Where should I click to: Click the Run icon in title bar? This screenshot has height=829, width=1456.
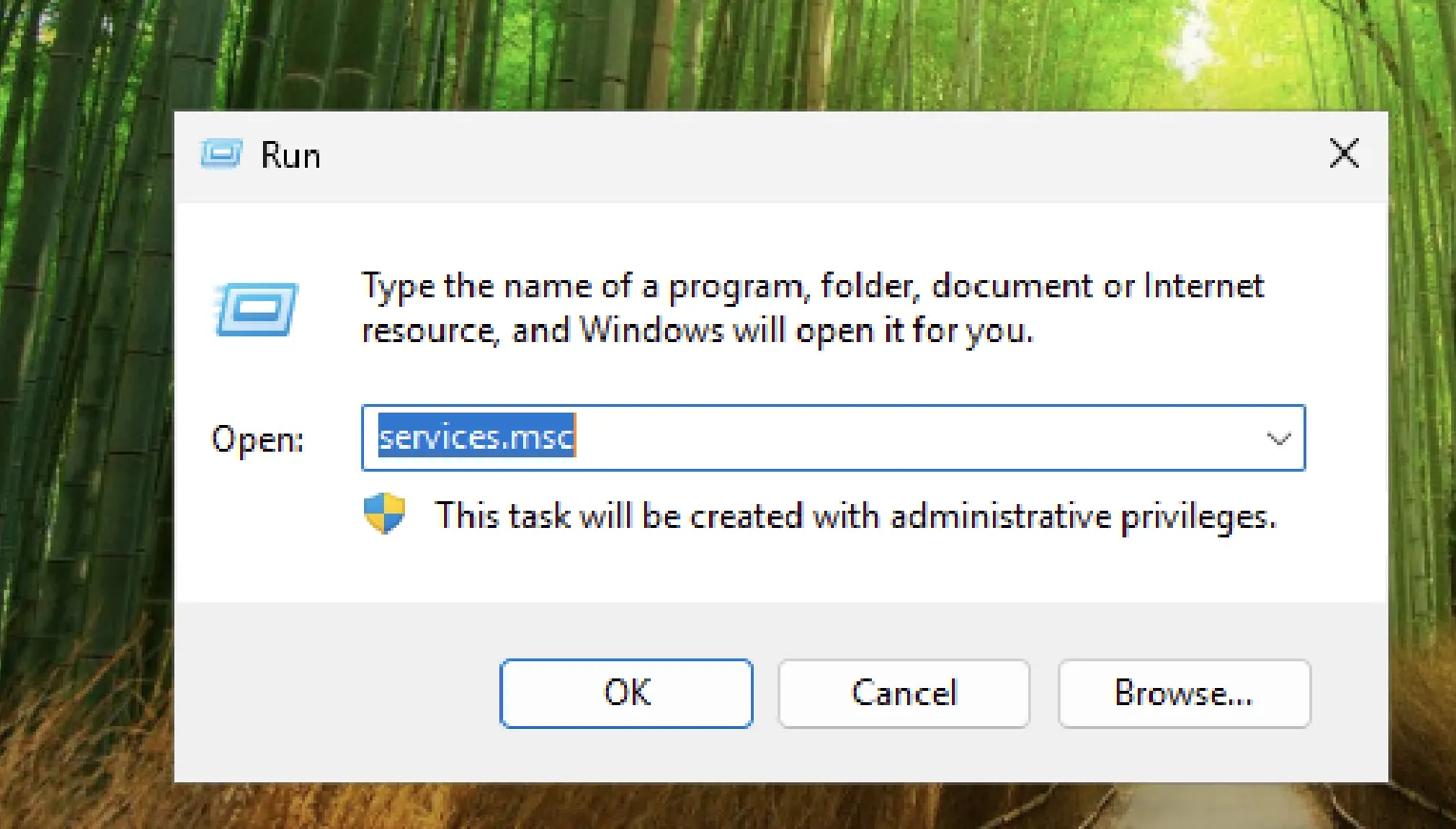click(x=221, y=154)
